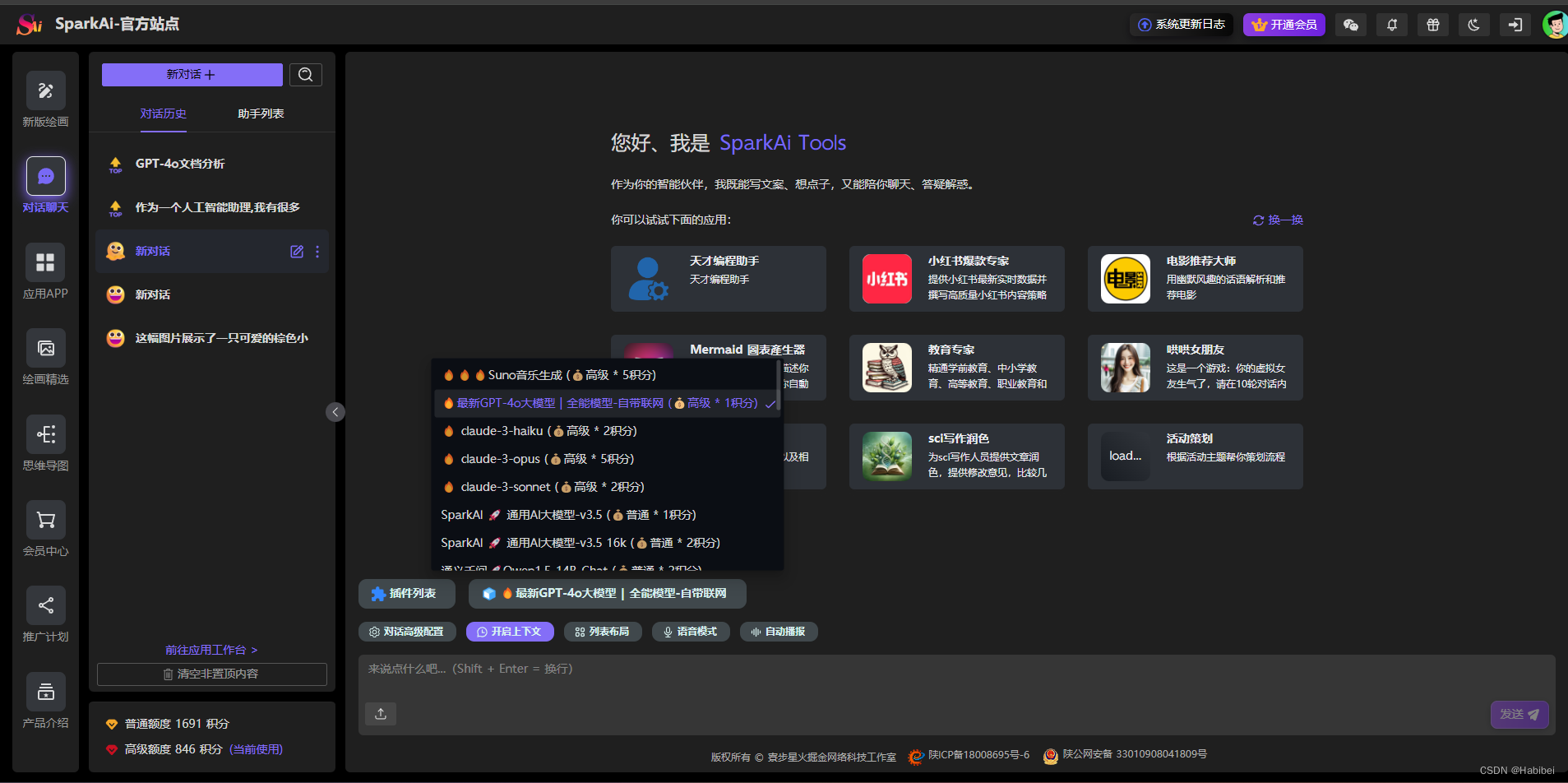Open conversation 这幅图片展示了一只可爱的棕色小

[x=212, y=338]
